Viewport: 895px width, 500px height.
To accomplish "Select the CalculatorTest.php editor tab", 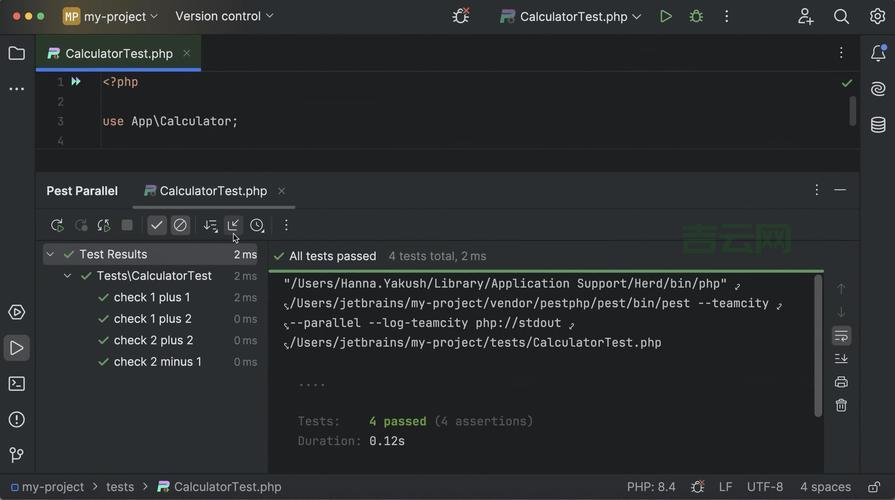I will click(118, 54).
